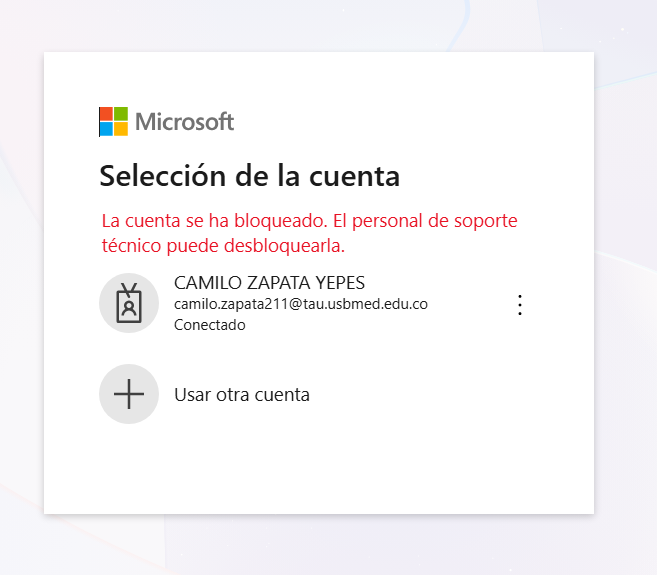657x575 pixels.
Task: Open the three-dot account options menu
Action: tap(520, 305)
